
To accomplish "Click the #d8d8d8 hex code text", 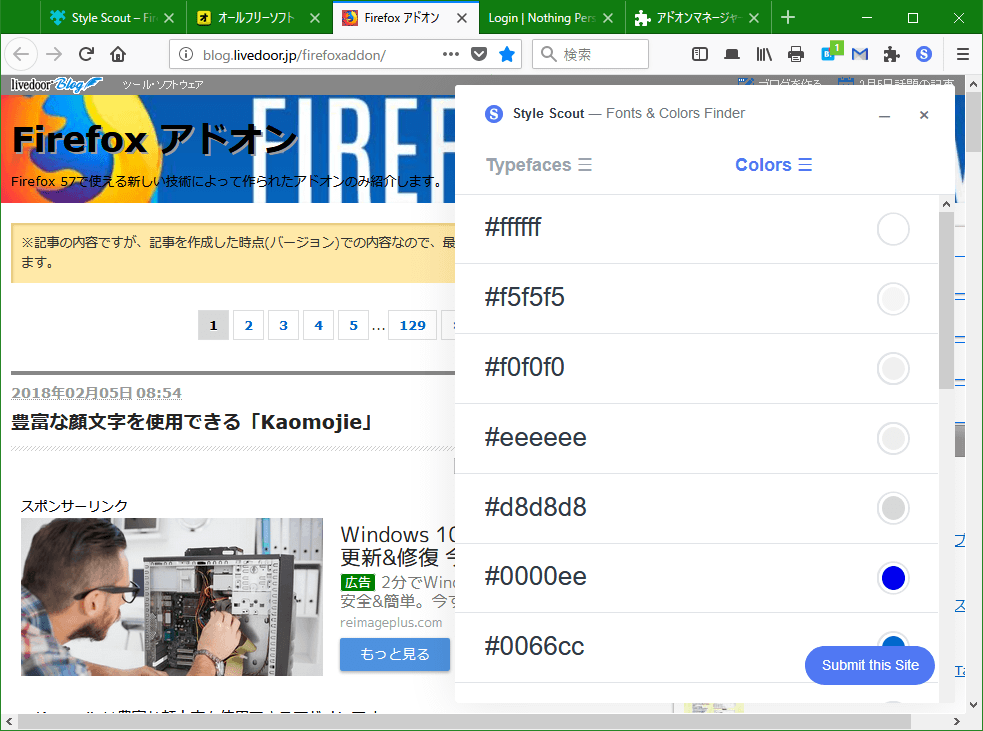I will tap(535, 507).
